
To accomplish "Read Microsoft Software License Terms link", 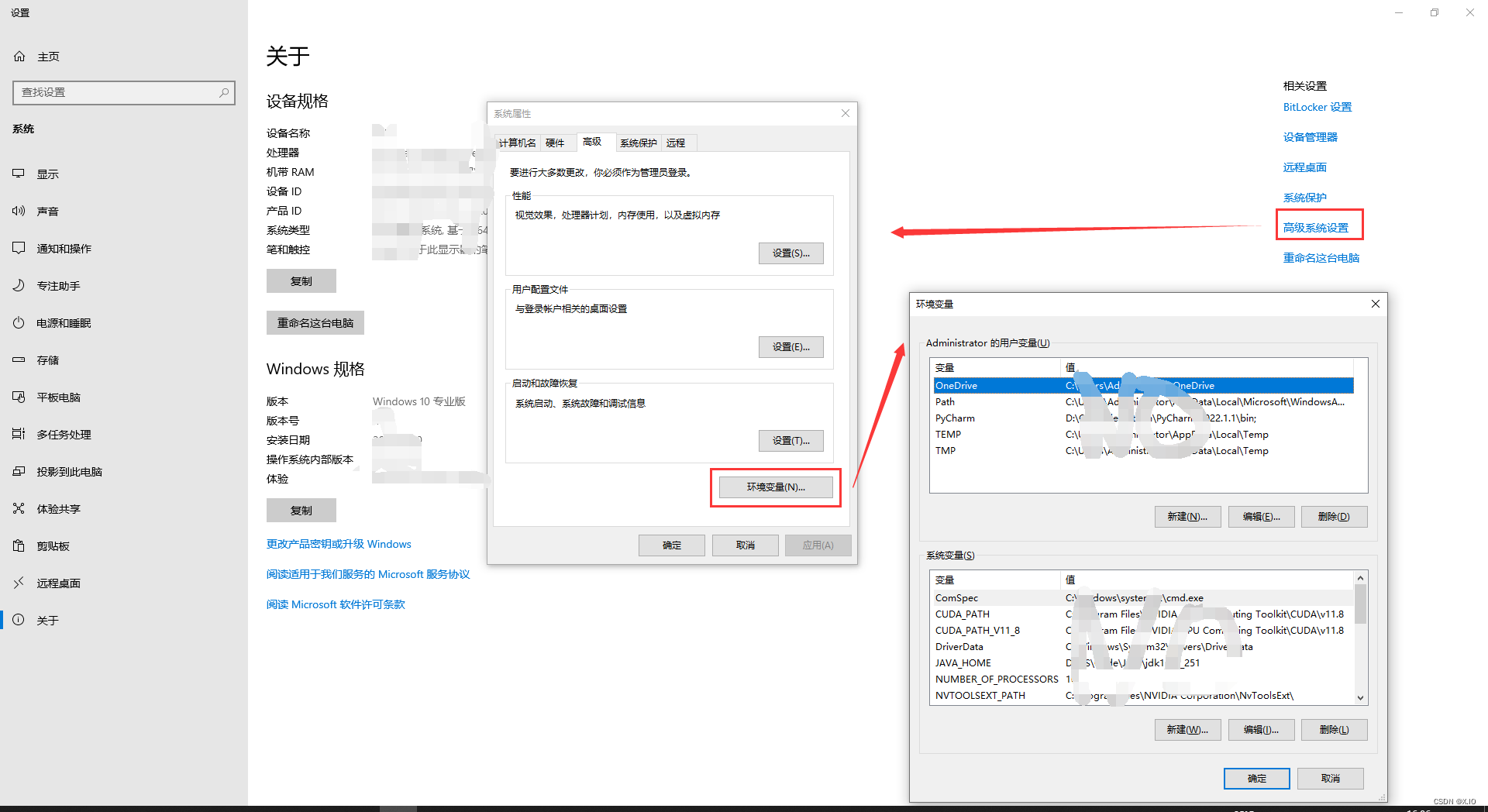I will (336, 604).
